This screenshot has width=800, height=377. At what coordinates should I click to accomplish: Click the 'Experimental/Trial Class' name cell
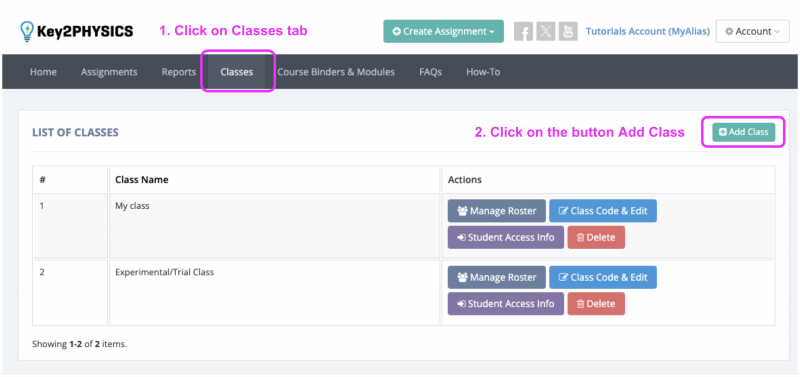tap(274, 292)
